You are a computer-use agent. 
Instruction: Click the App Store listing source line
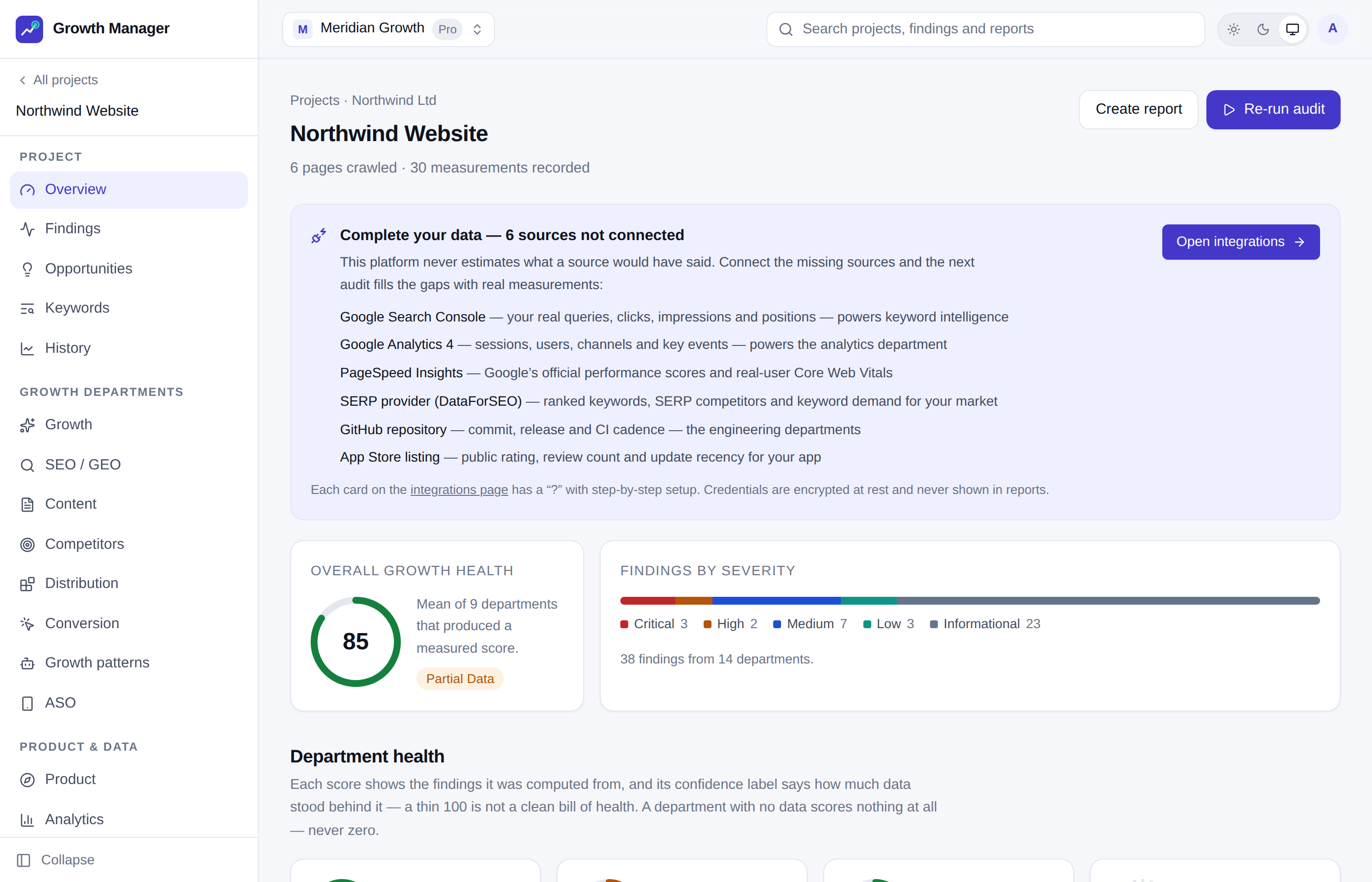580,458
